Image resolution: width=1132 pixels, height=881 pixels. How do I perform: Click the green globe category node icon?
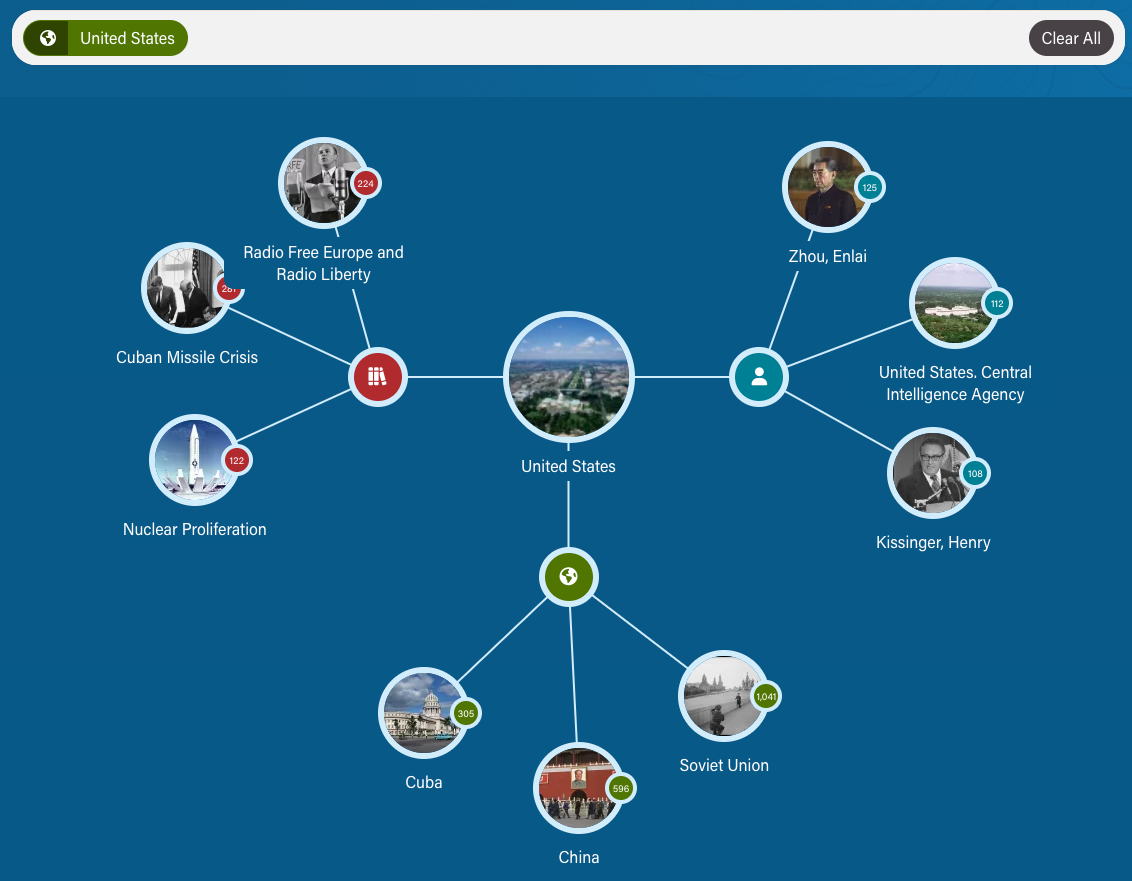coord(569,576)
